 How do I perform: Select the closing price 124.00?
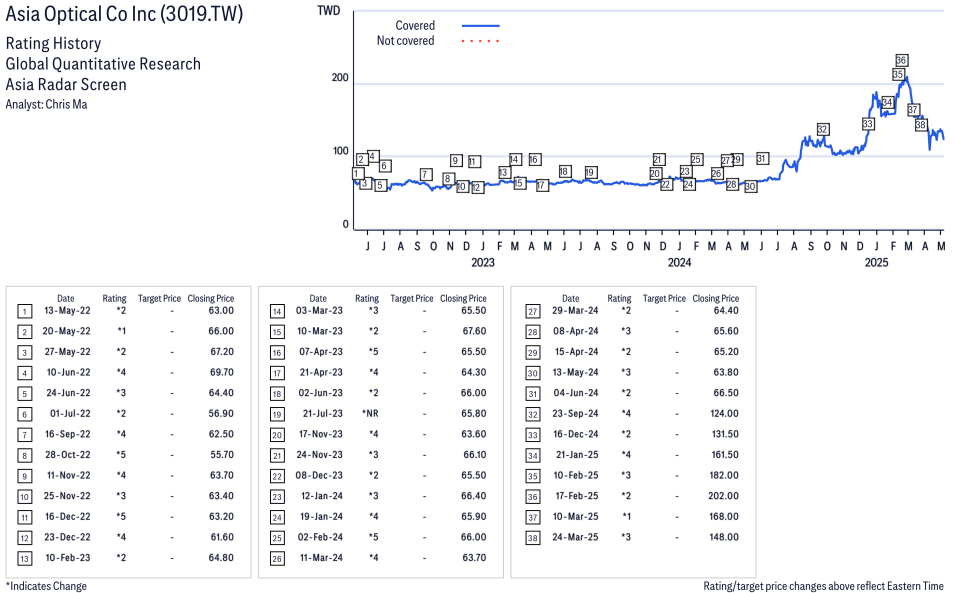click(724, 413)
